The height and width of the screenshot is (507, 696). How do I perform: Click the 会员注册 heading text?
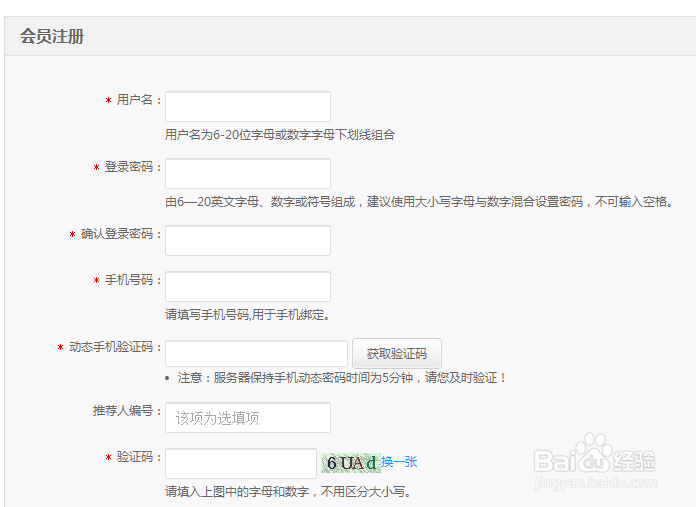point(52,36)
